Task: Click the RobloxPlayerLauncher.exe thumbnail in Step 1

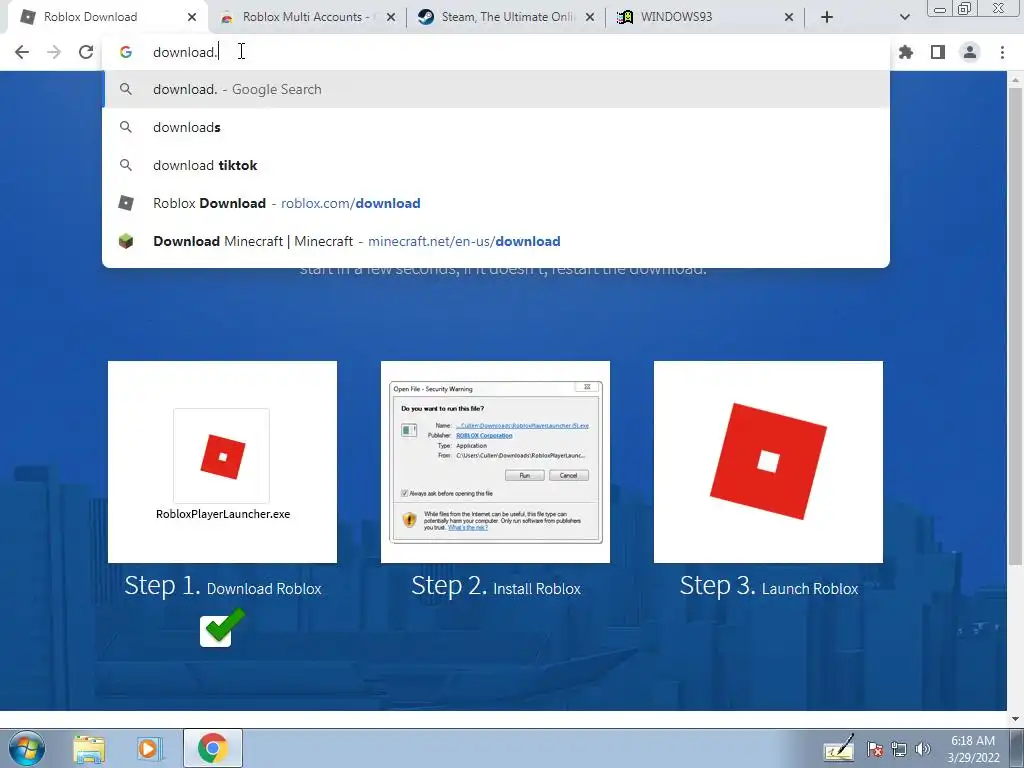Action: (x=222, y=462)
